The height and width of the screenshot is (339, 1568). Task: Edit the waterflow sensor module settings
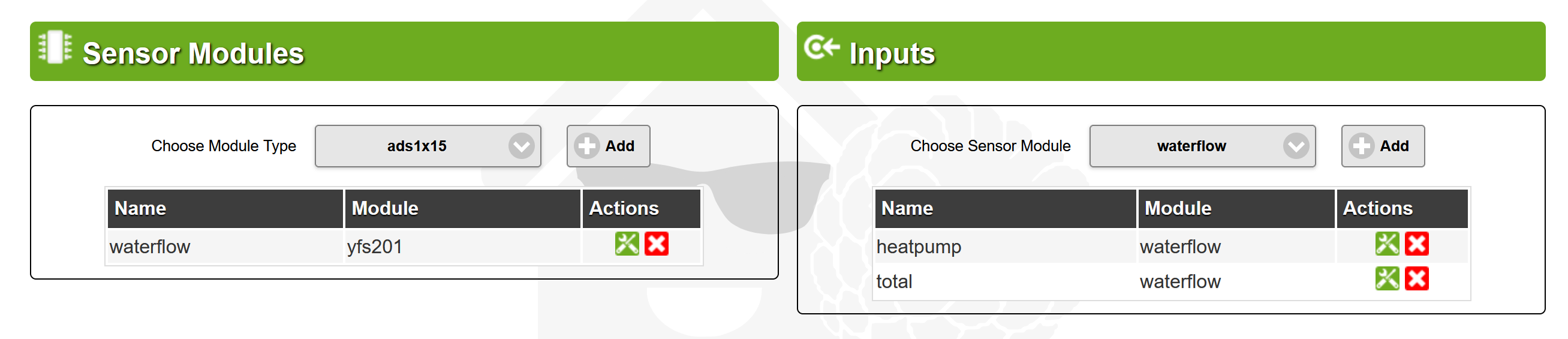[627, 244]
